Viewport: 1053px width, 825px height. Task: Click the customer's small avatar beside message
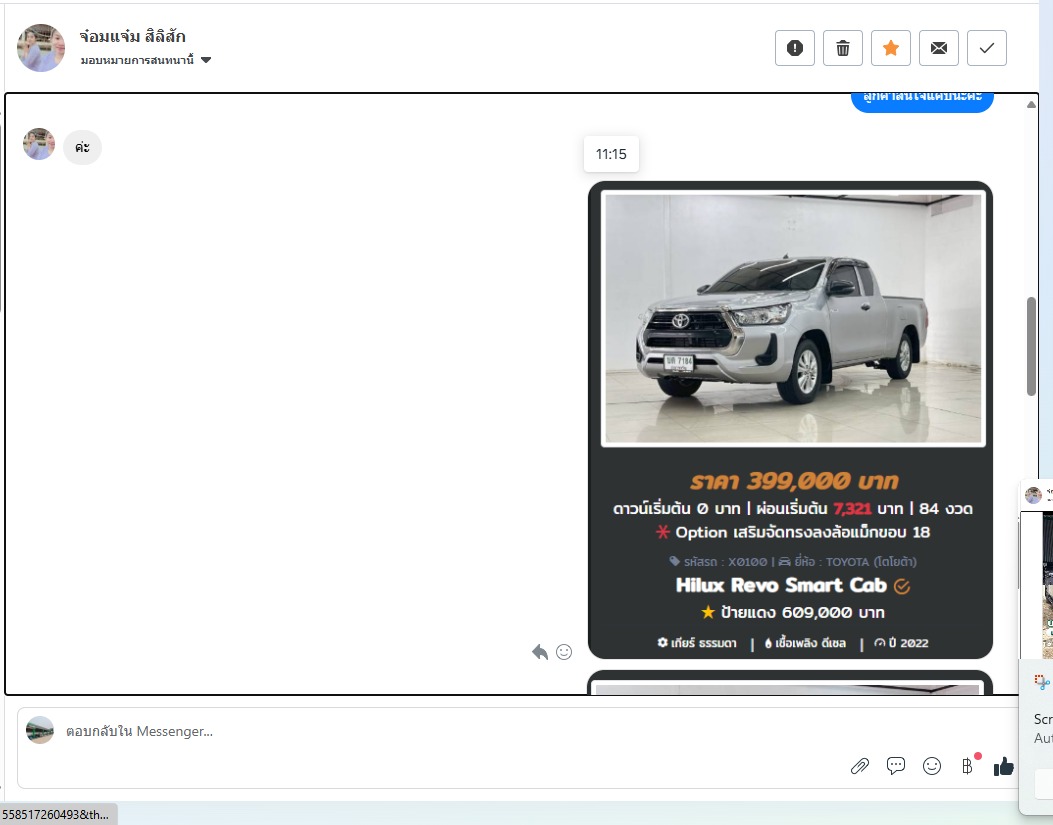coord(39,144)
